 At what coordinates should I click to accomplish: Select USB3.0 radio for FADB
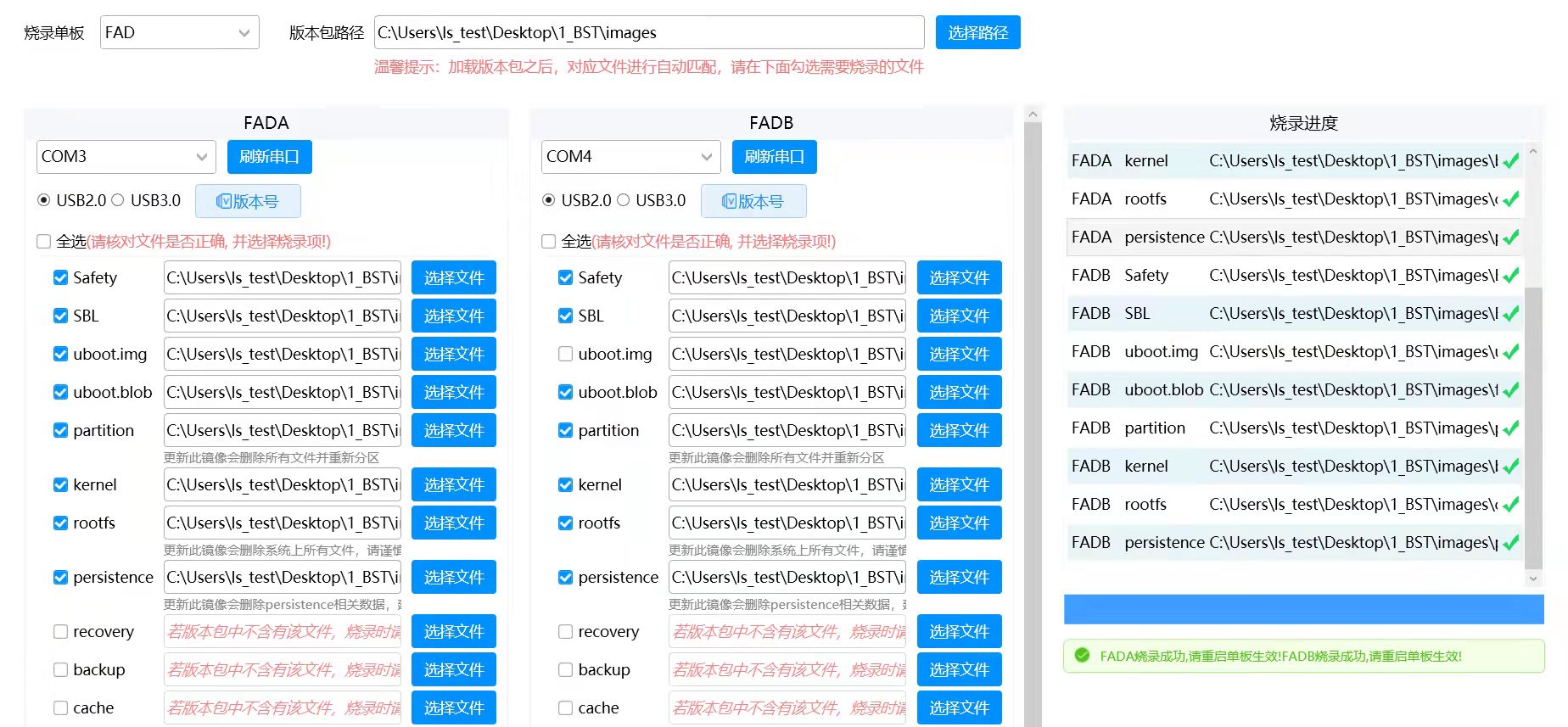click(623, 200)
